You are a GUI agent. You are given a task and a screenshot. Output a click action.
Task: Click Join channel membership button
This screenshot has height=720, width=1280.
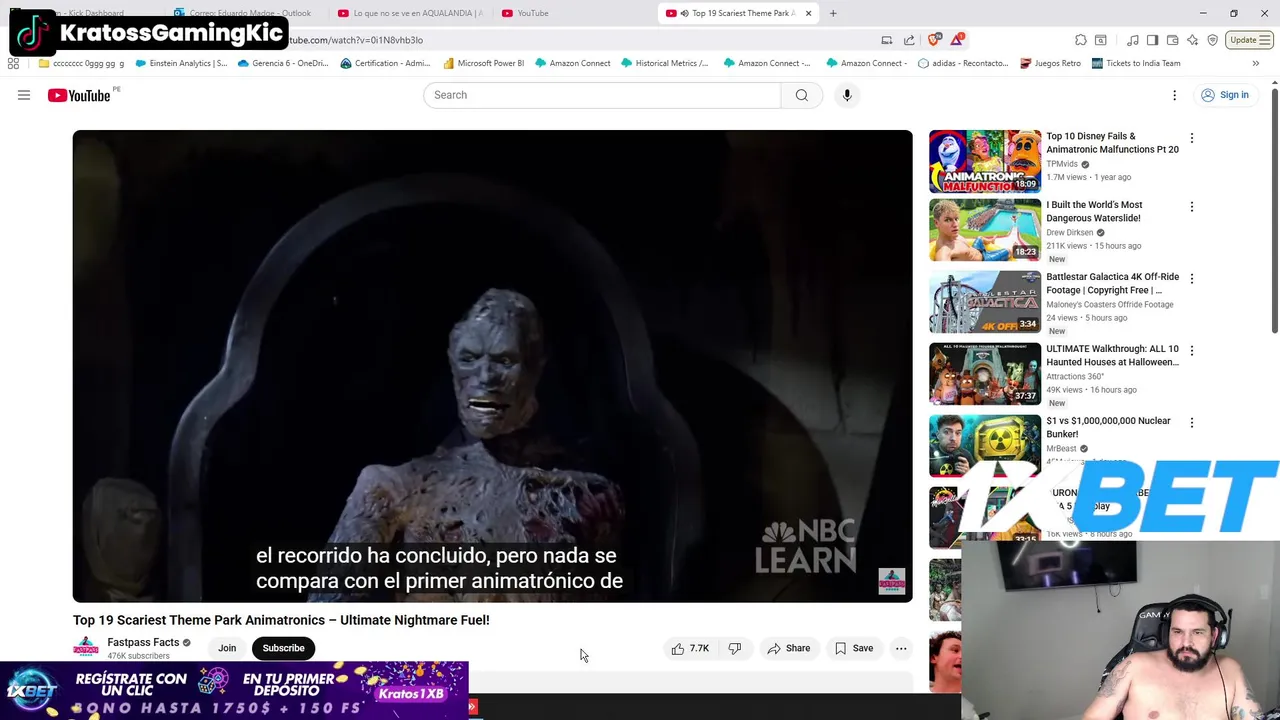227,648
